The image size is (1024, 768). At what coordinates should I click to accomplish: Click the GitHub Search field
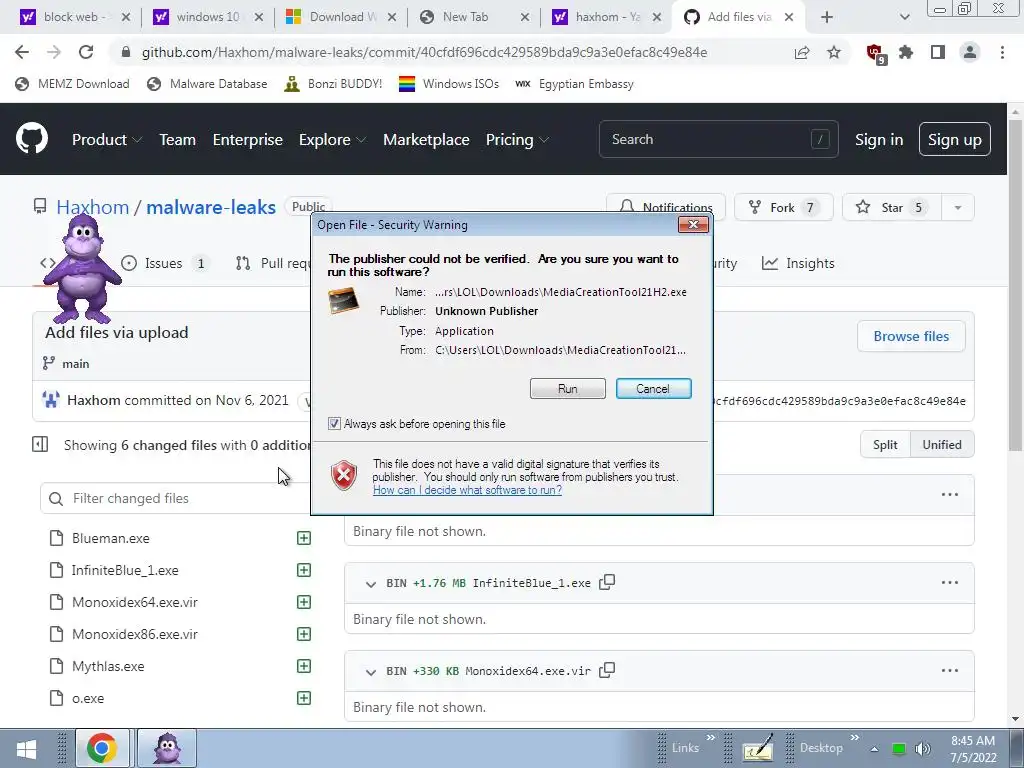click(x=718, y=139)
